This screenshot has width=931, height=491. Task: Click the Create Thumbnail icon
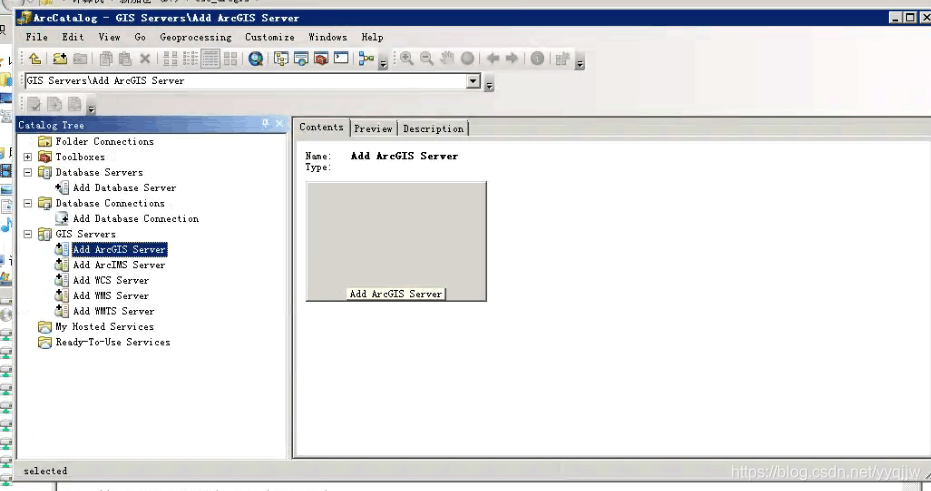click(562, 58)
